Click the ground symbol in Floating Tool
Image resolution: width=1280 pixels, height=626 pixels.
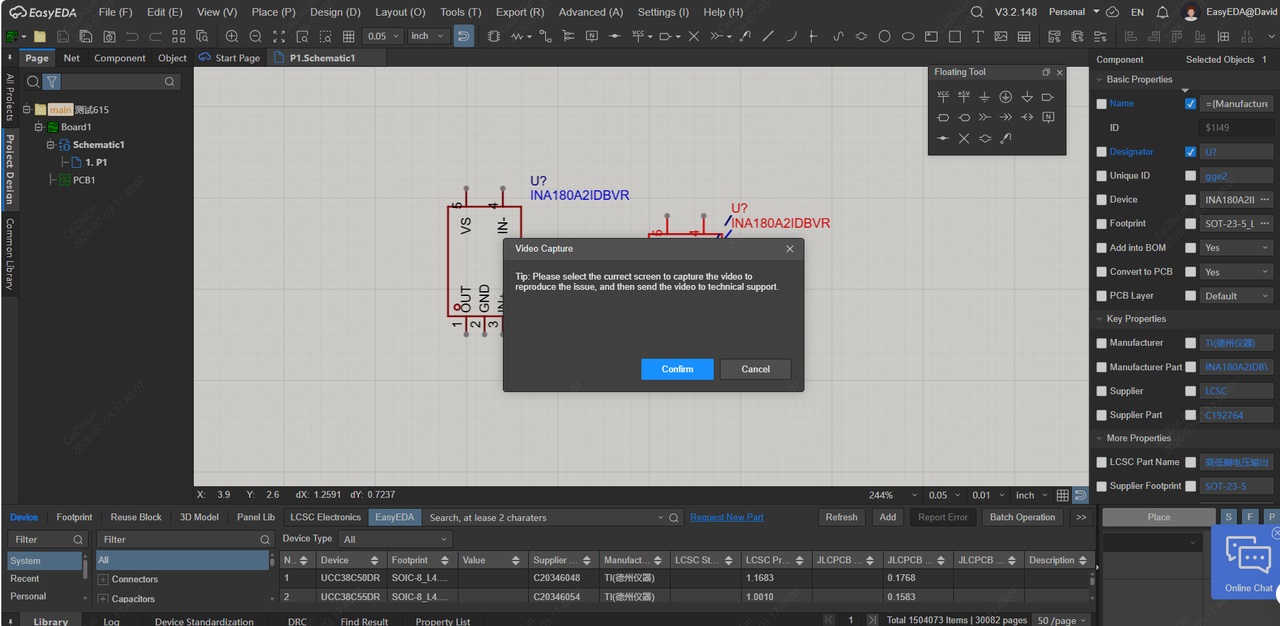coord(985,97)
